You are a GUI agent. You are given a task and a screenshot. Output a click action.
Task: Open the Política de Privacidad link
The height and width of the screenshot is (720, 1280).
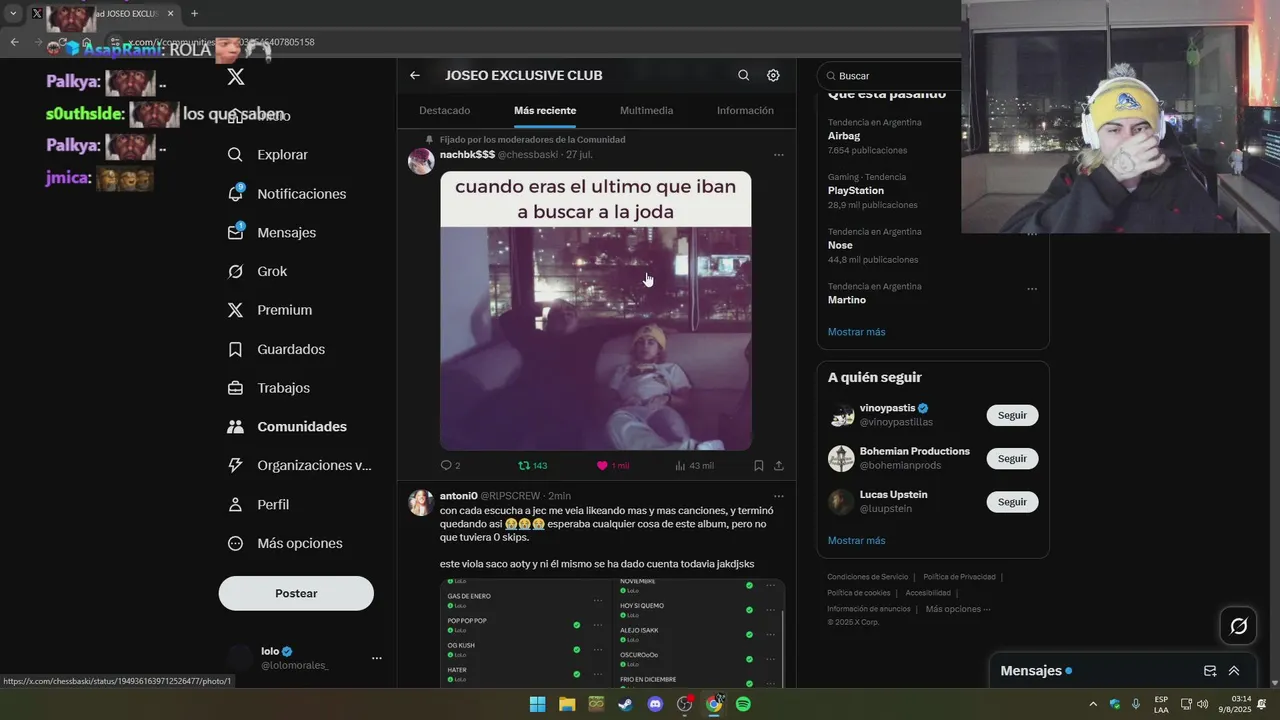(x=959, y=577)
